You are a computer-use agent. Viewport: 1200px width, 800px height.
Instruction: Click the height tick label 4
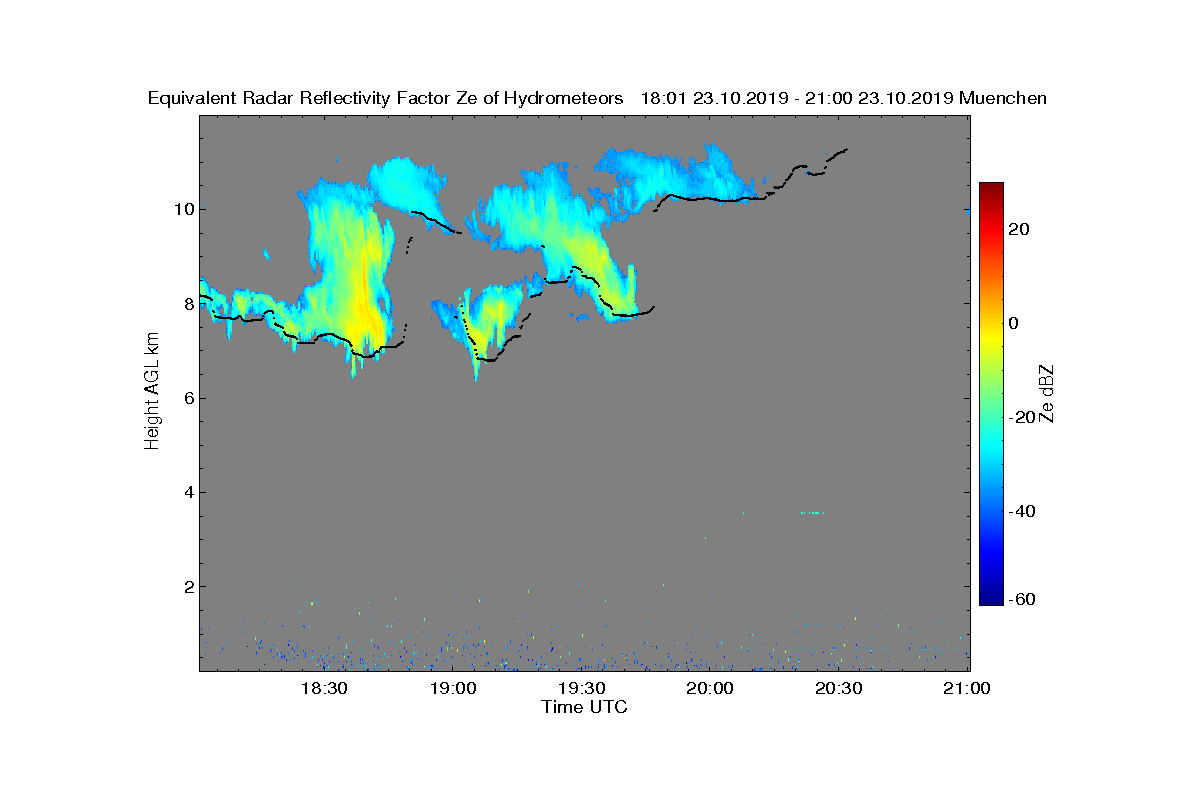pos(188,492)
